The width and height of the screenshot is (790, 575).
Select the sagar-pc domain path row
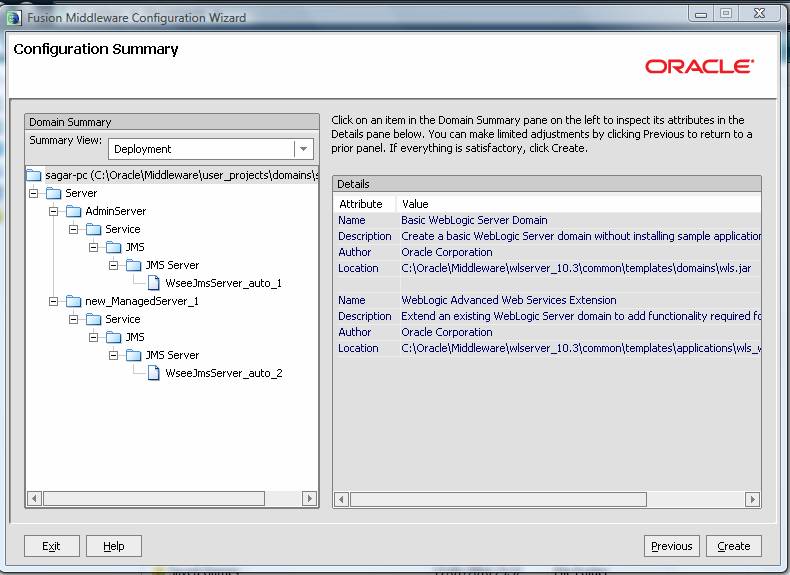tap(172, 175)
